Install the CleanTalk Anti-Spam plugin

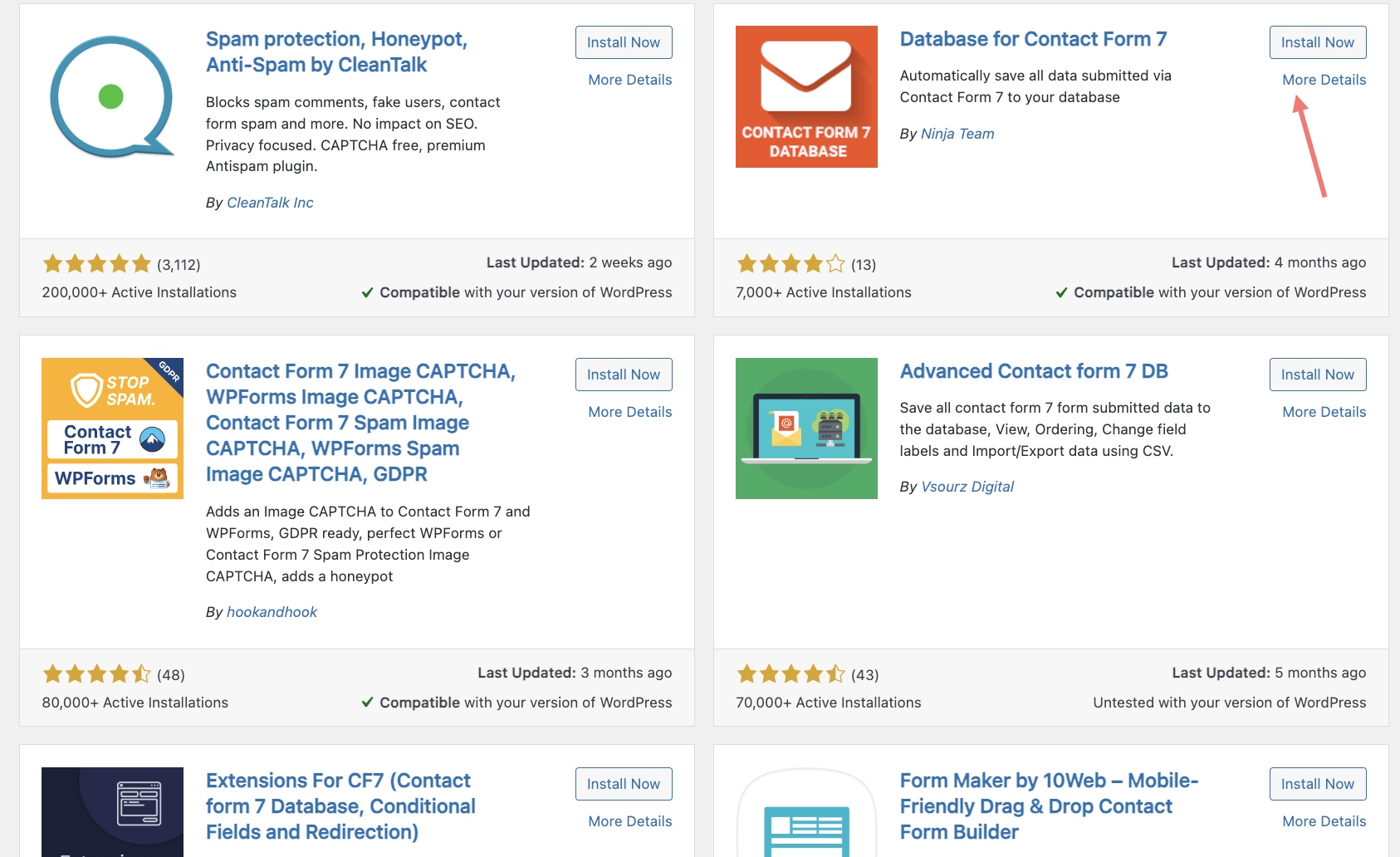pos(624,42)
